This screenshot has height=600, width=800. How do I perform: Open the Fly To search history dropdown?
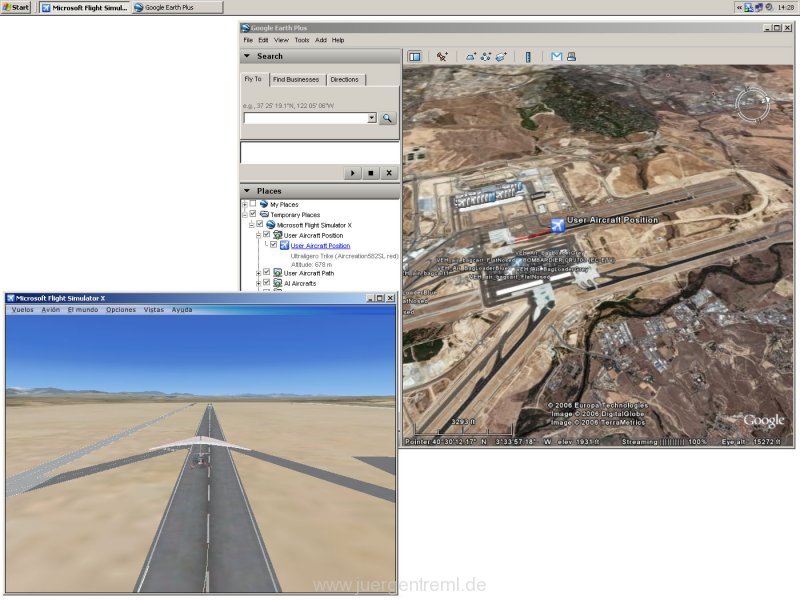[x=371, y=118]
